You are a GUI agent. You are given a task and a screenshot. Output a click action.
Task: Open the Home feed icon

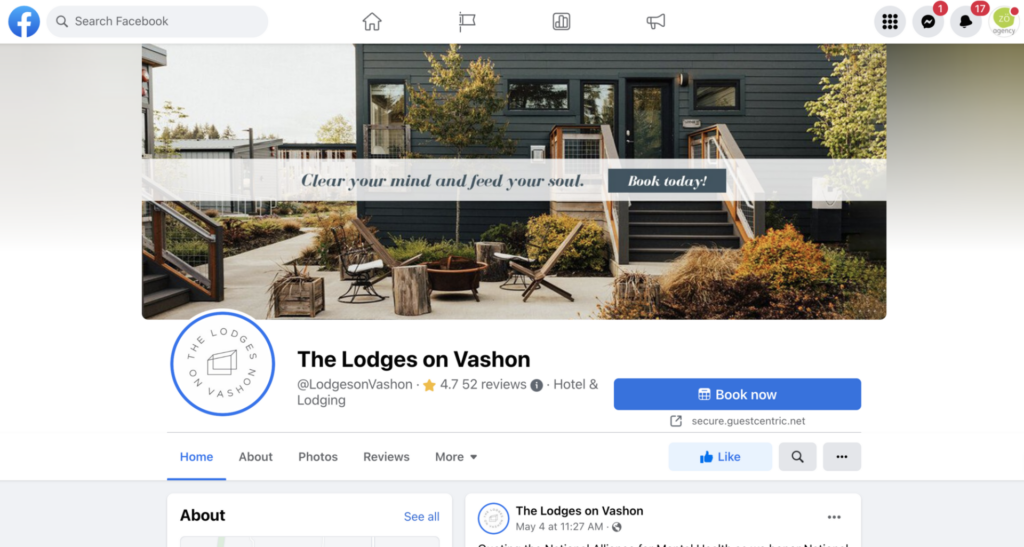pyautogui.click(x=372, y=22)
